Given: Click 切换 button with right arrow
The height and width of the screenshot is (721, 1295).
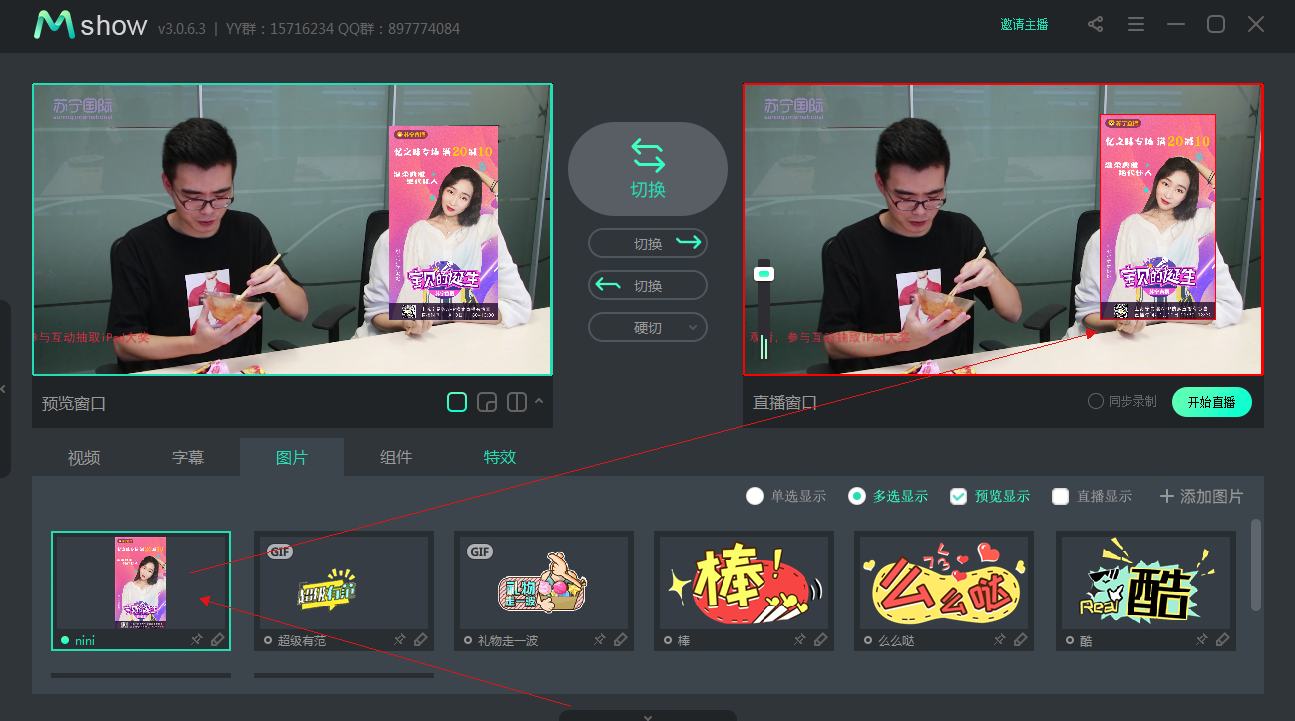Looking at the screenshot, I should tap(648, 243).
